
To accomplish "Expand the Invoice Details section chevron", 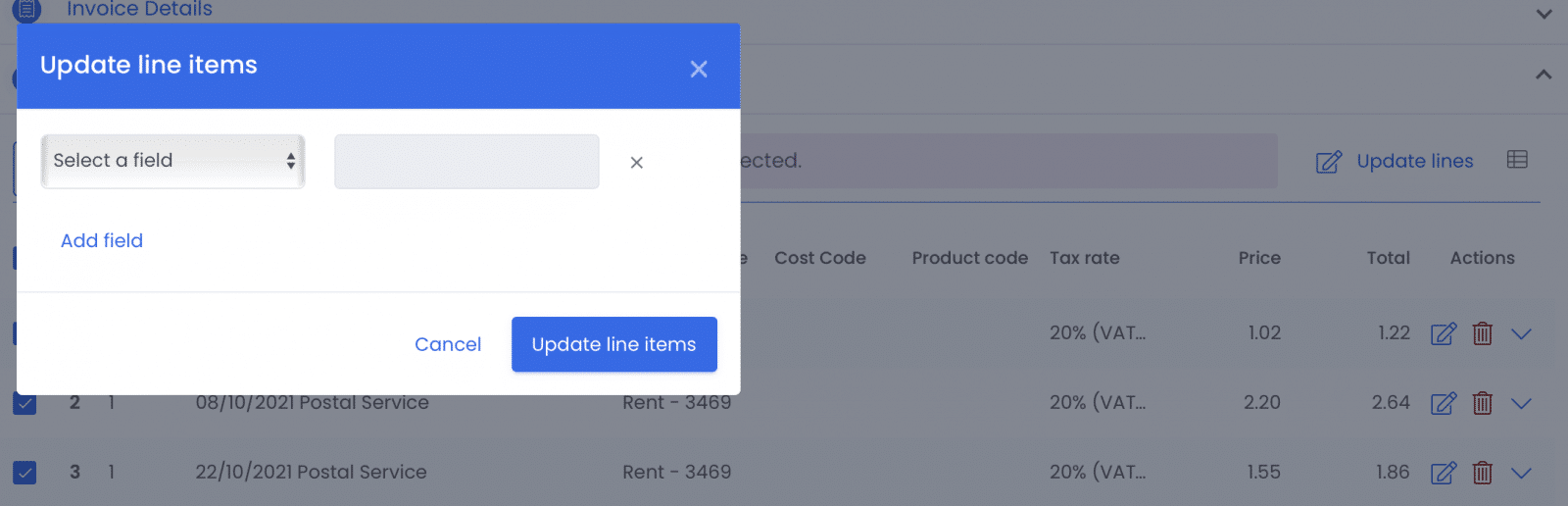I will coord(1543,14).
